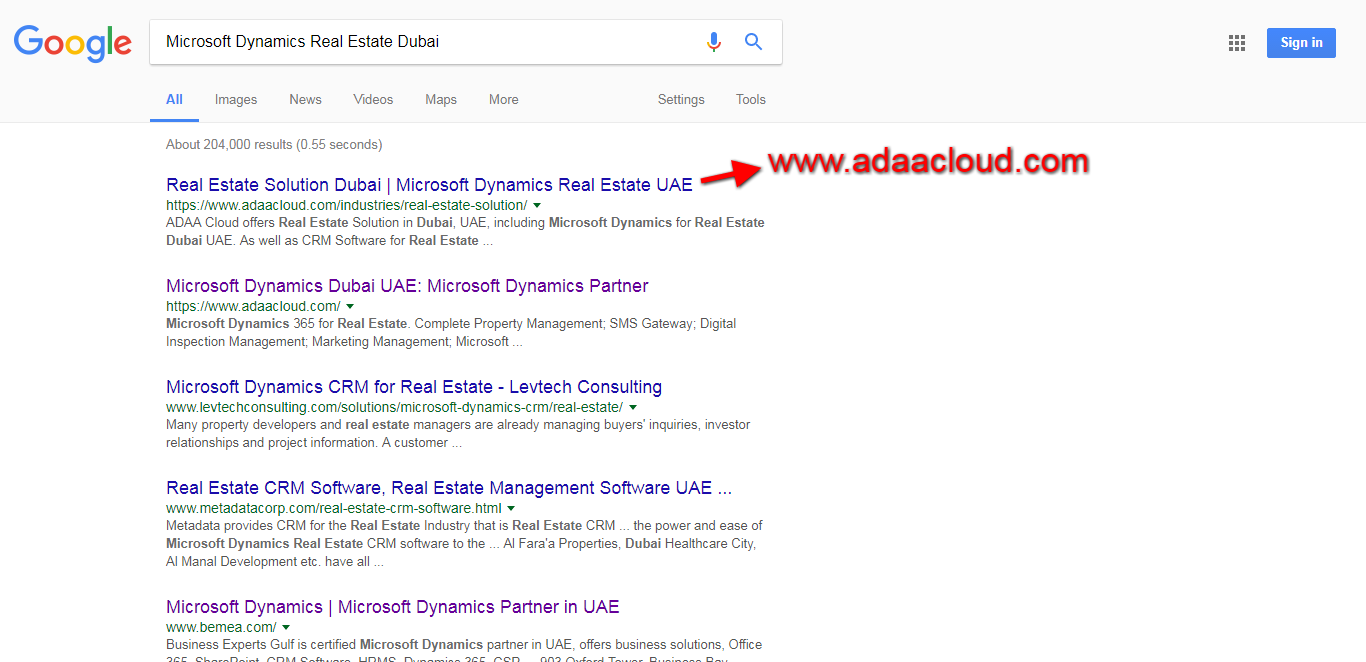Open the Maps results tab
The height and width of the screenshot is (662, 1366).
[x=441, y=100]
